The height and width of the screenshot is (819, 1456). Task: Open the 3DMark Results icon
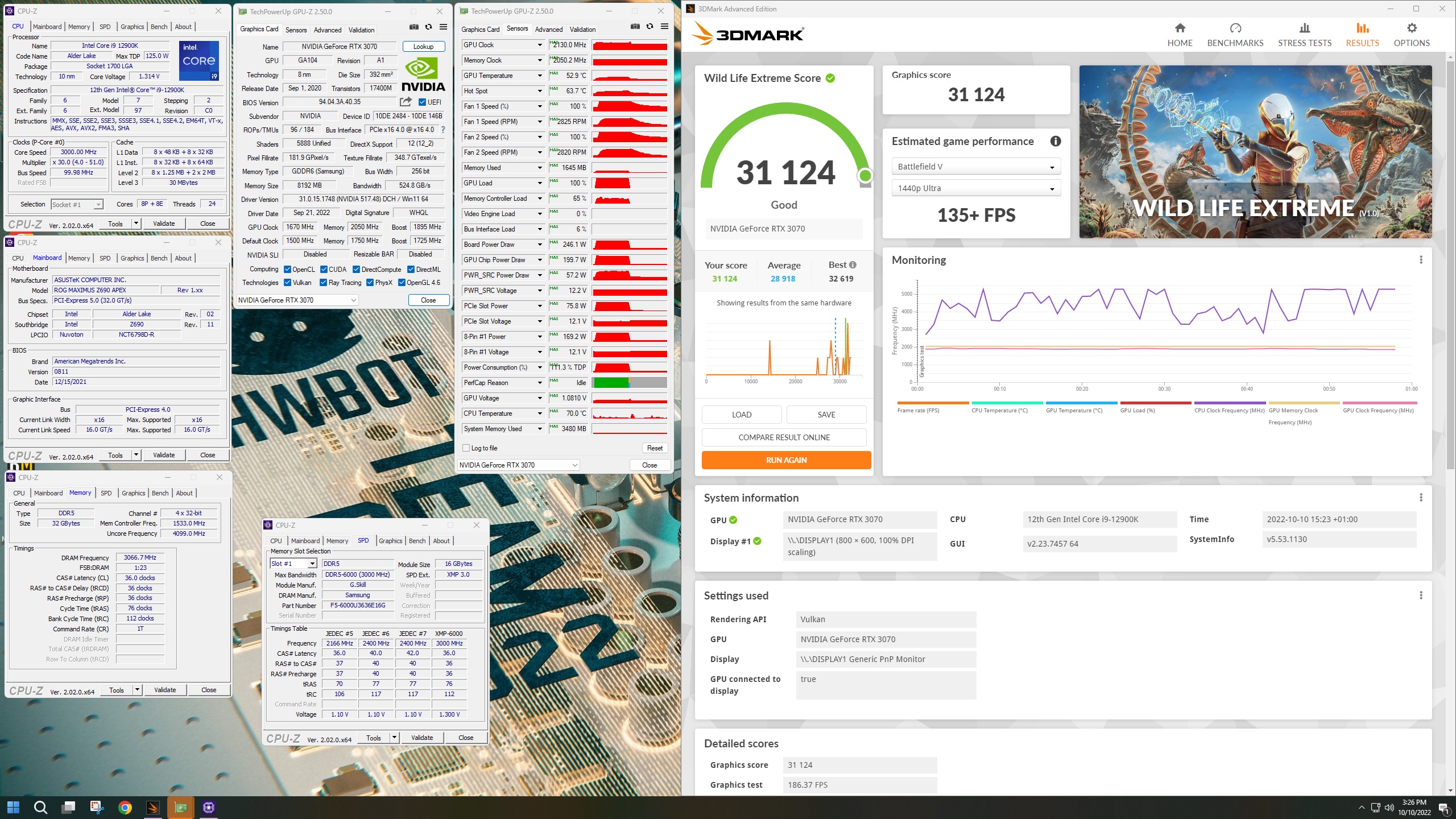point(1362,28)
